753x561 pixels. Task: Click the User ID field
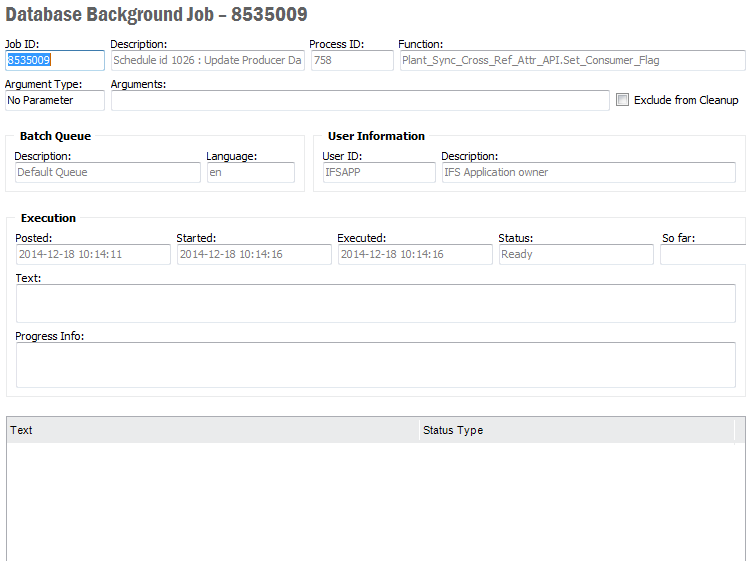pos(378,173)
